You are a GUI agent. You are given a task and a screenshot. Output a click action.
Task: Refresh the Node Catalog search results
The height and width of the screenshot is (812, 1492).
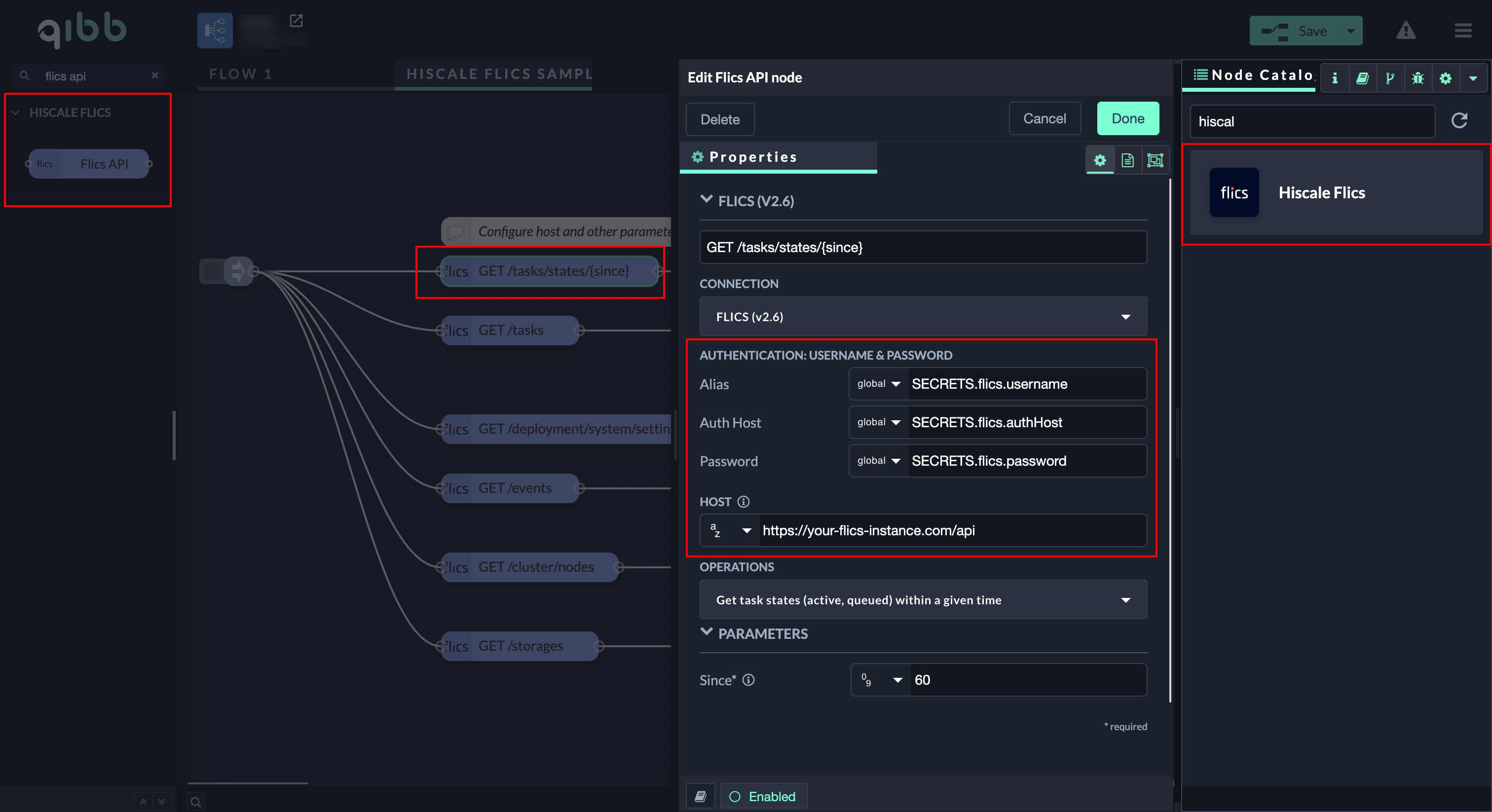pyautogui.click(x=1459, y=120)
